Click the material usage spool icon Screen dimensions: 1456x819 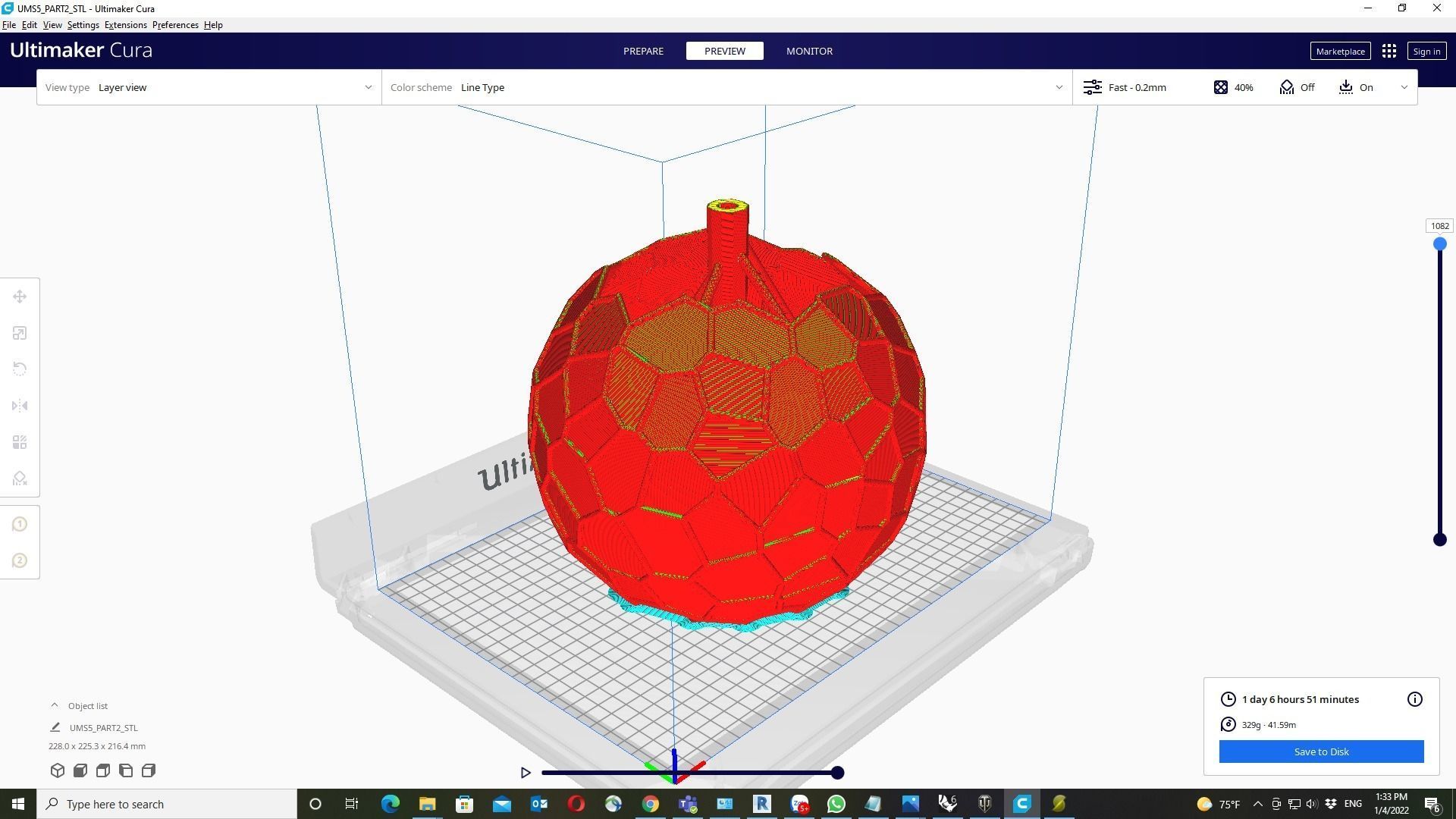(1228, 724)
